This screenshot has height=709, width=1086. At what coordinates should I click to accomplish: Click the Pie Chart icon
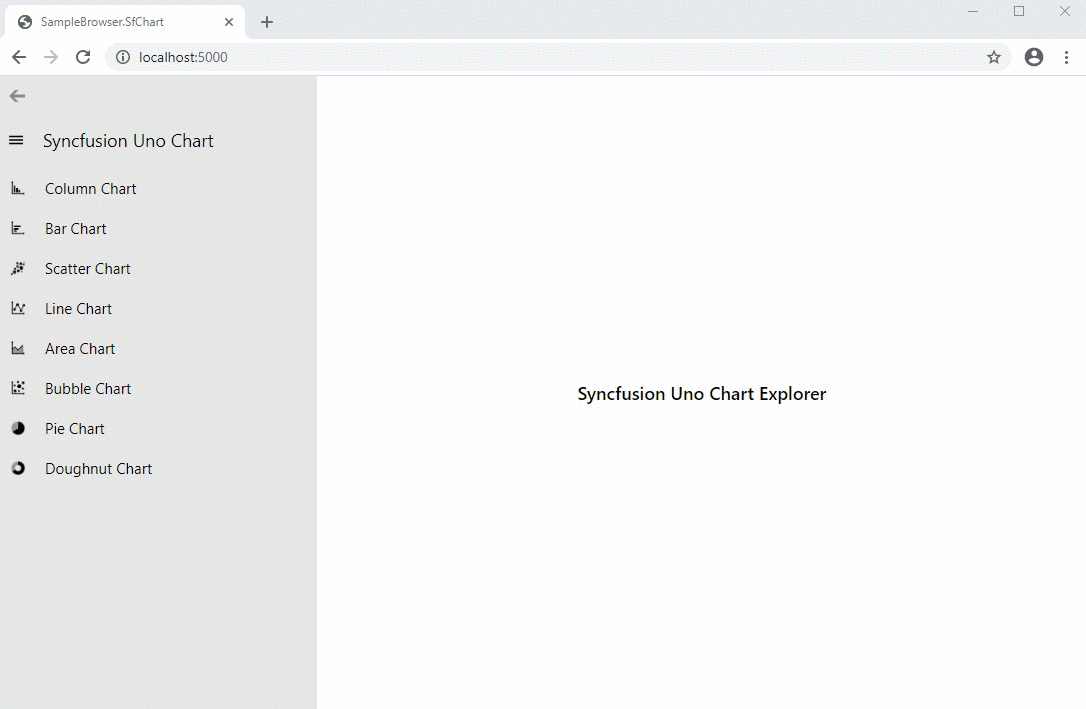(x=18, y=428)
